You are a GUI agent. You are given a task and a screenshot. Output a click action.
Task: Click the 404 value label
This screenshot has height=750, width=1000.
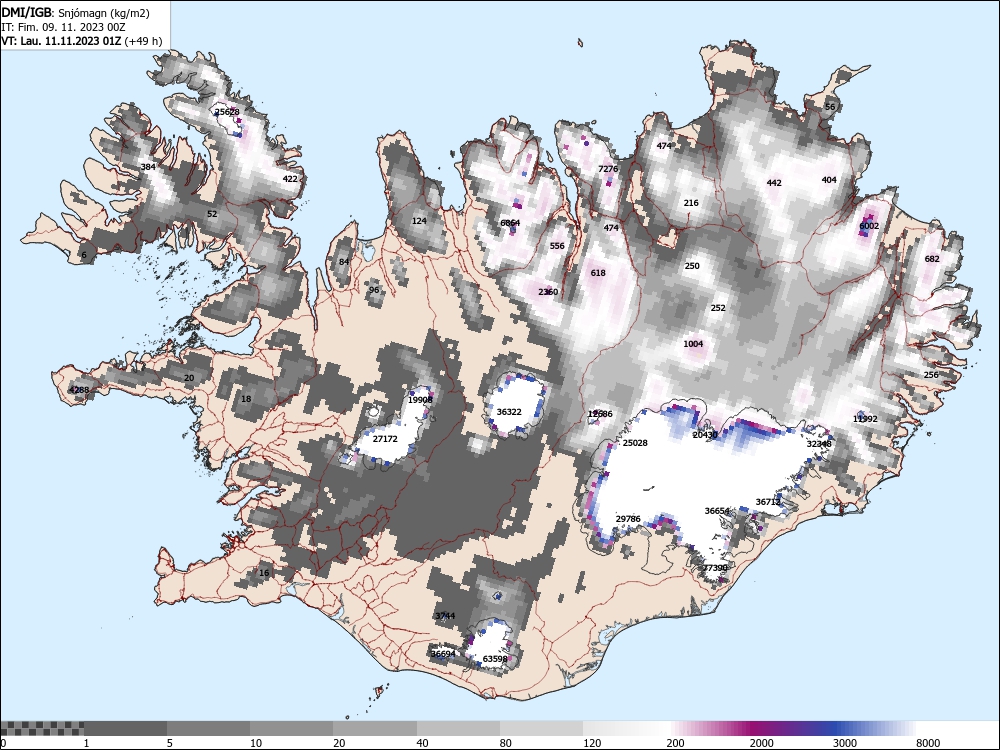coord(828,180)
